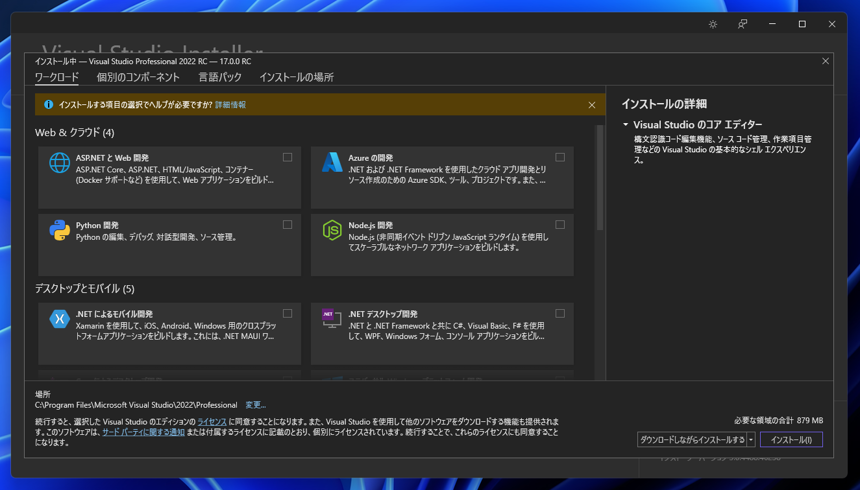The height and width of the screenshot is (490, 860).
Task: Click the インストールの詳細 heading
Action: tap(664, 104)
